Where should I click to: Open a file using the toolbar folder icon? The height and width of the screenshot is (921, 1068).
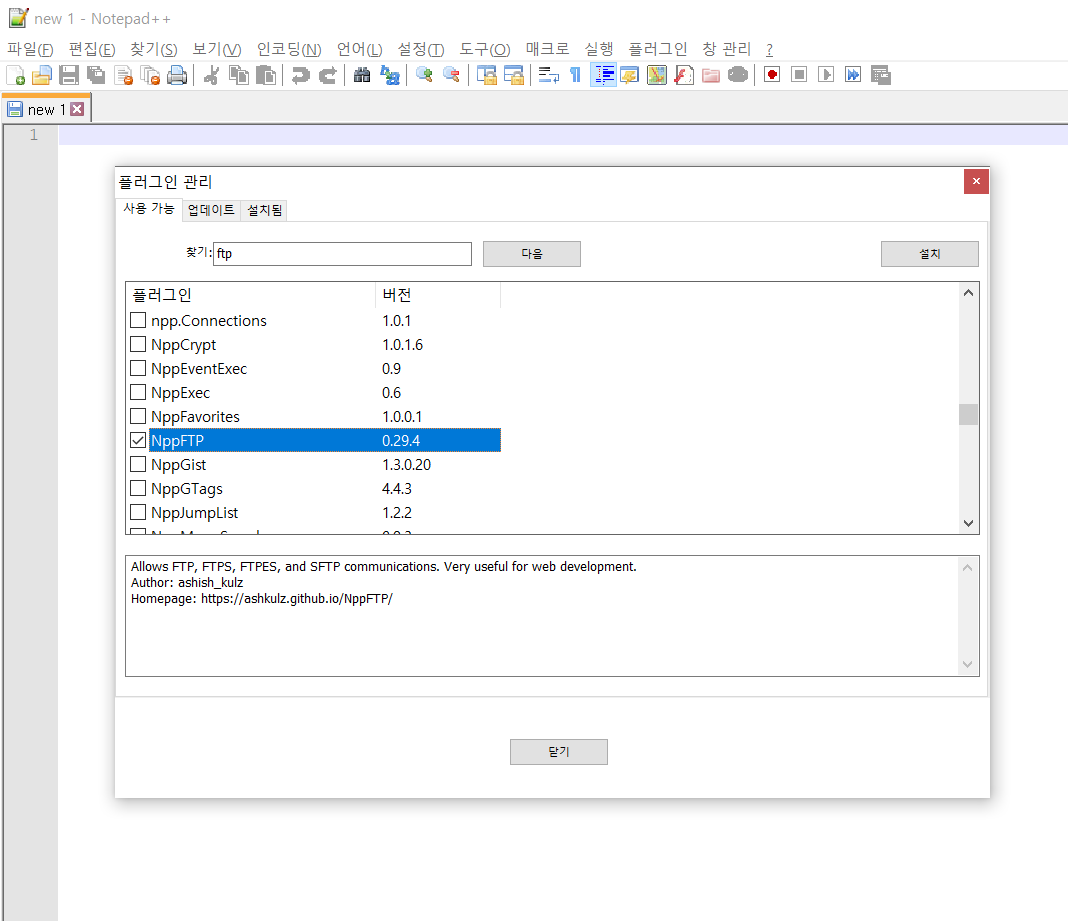coord(42,75)
